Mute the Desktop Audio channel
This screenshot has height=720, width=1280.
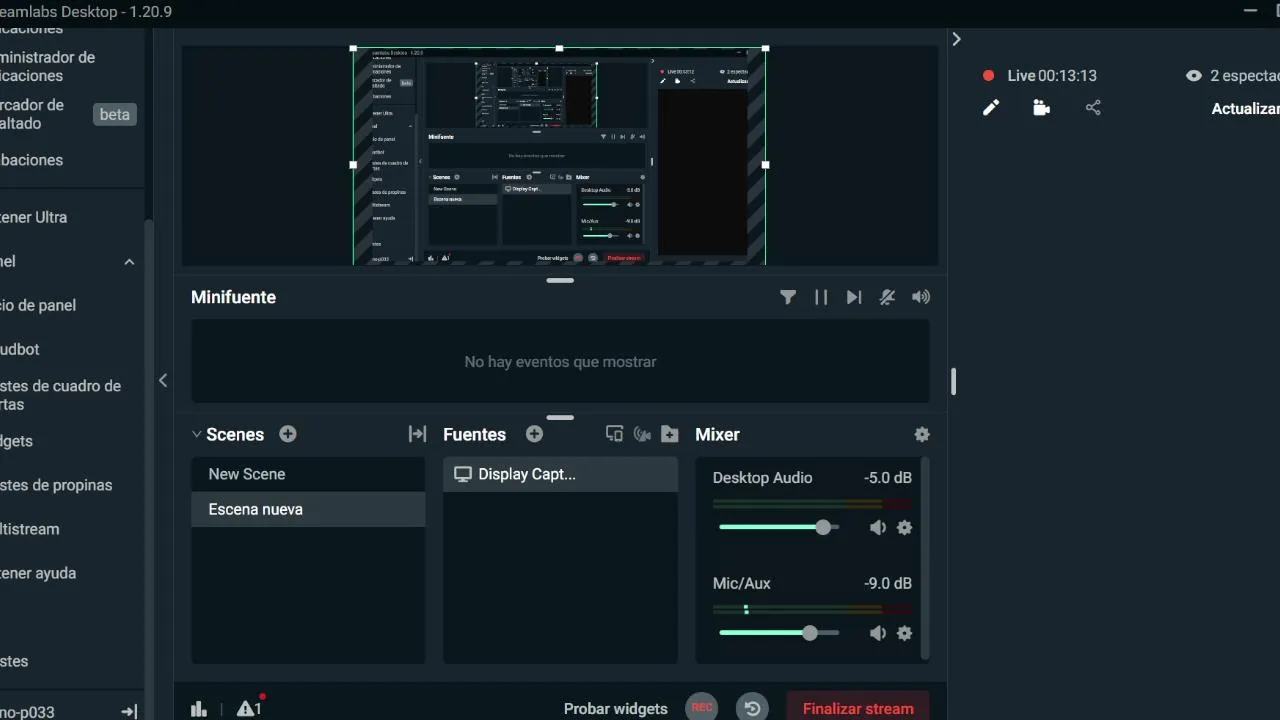pyautogui.click(x=877, y=527)
